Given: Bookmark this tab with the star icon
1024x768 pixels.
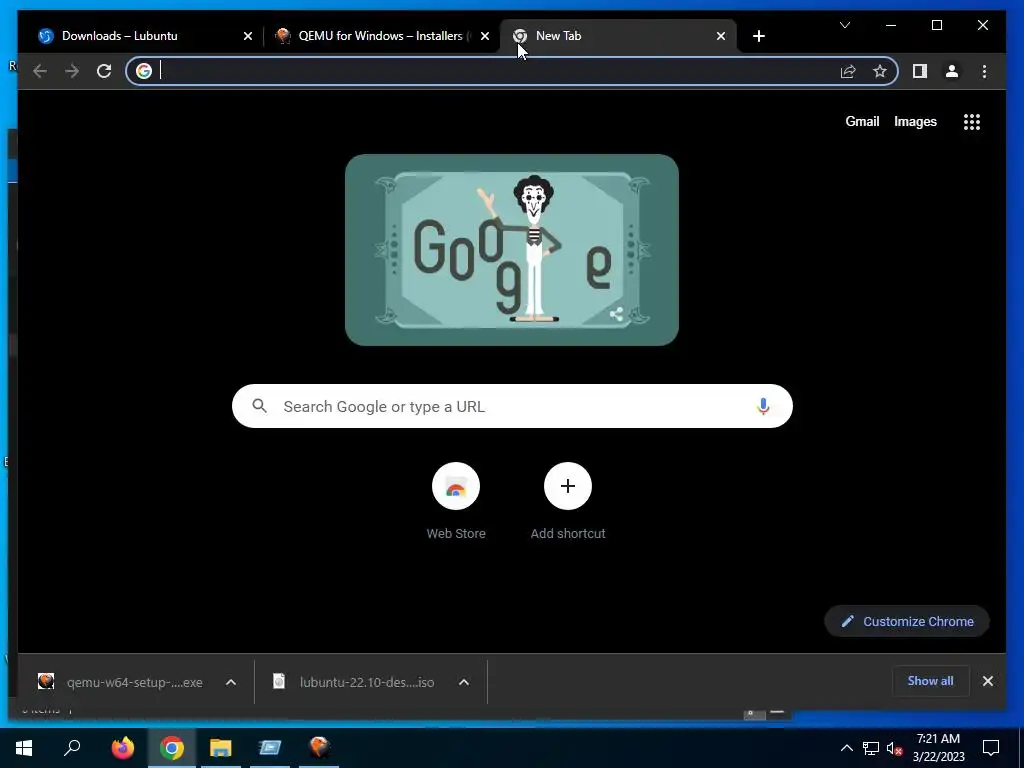Looking at the screenshot, I should click(880, 71).
